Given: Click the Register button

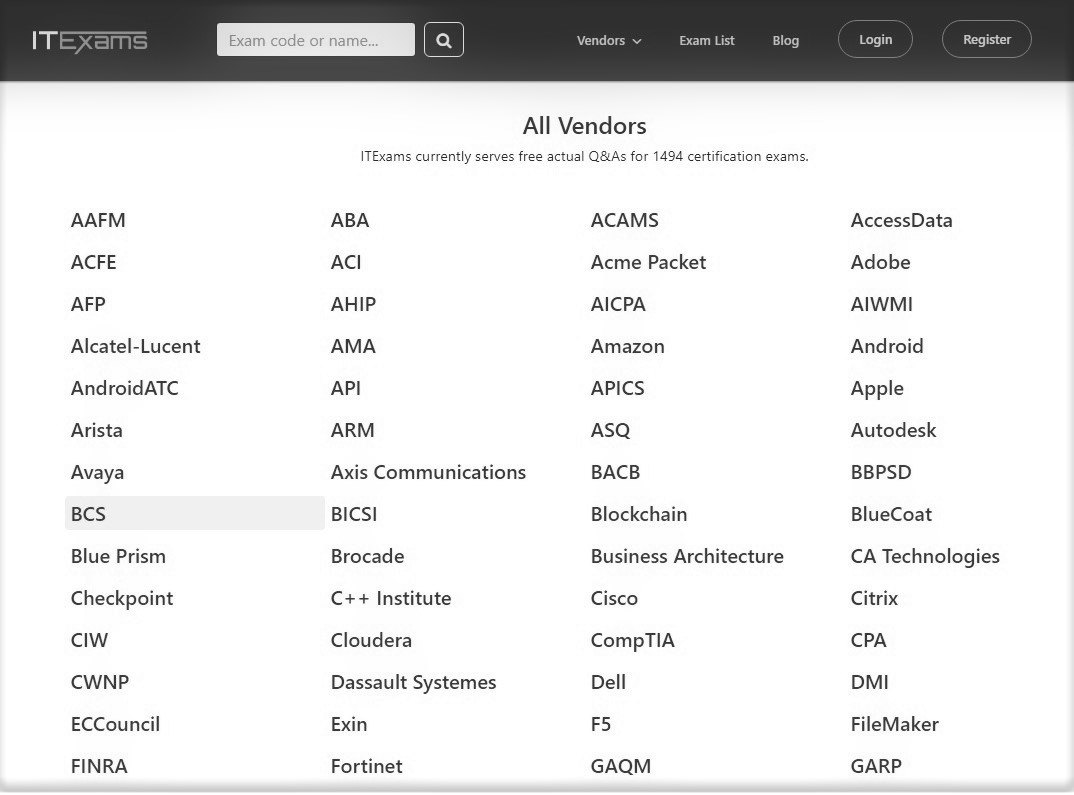Looking at the screenshot, I should coord(986,39).
